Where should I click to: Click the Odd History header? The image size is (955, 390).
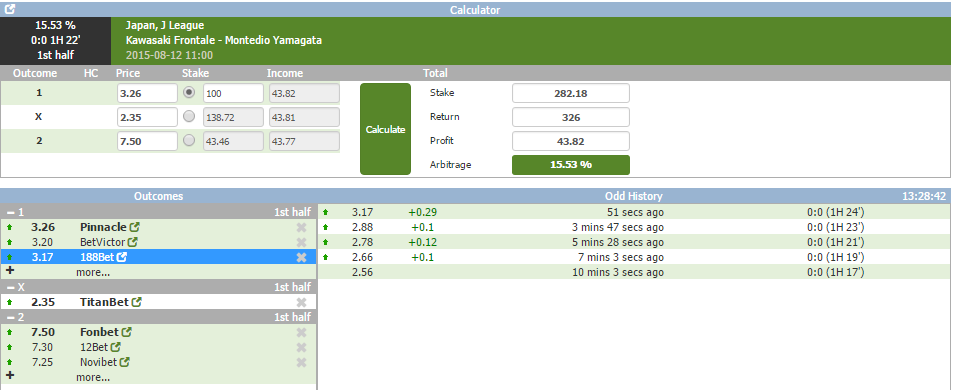tap(633, 196)
